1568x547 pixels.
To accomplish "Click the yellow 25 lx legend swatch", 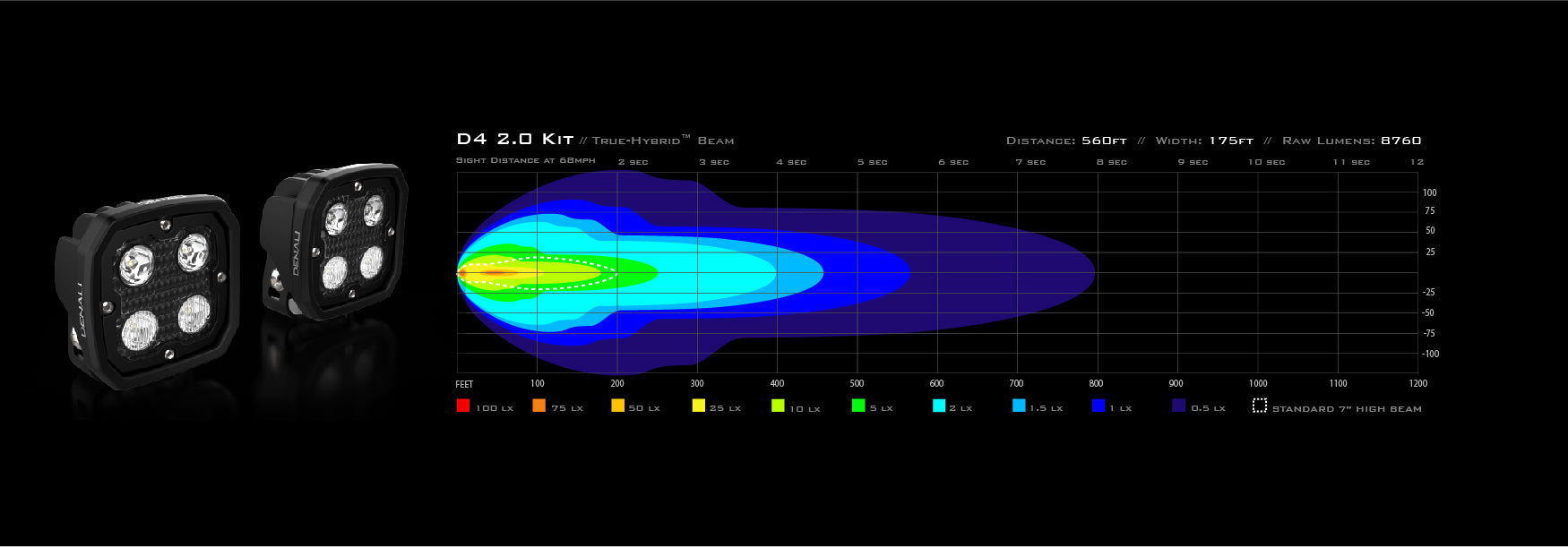I will [698, 406].
